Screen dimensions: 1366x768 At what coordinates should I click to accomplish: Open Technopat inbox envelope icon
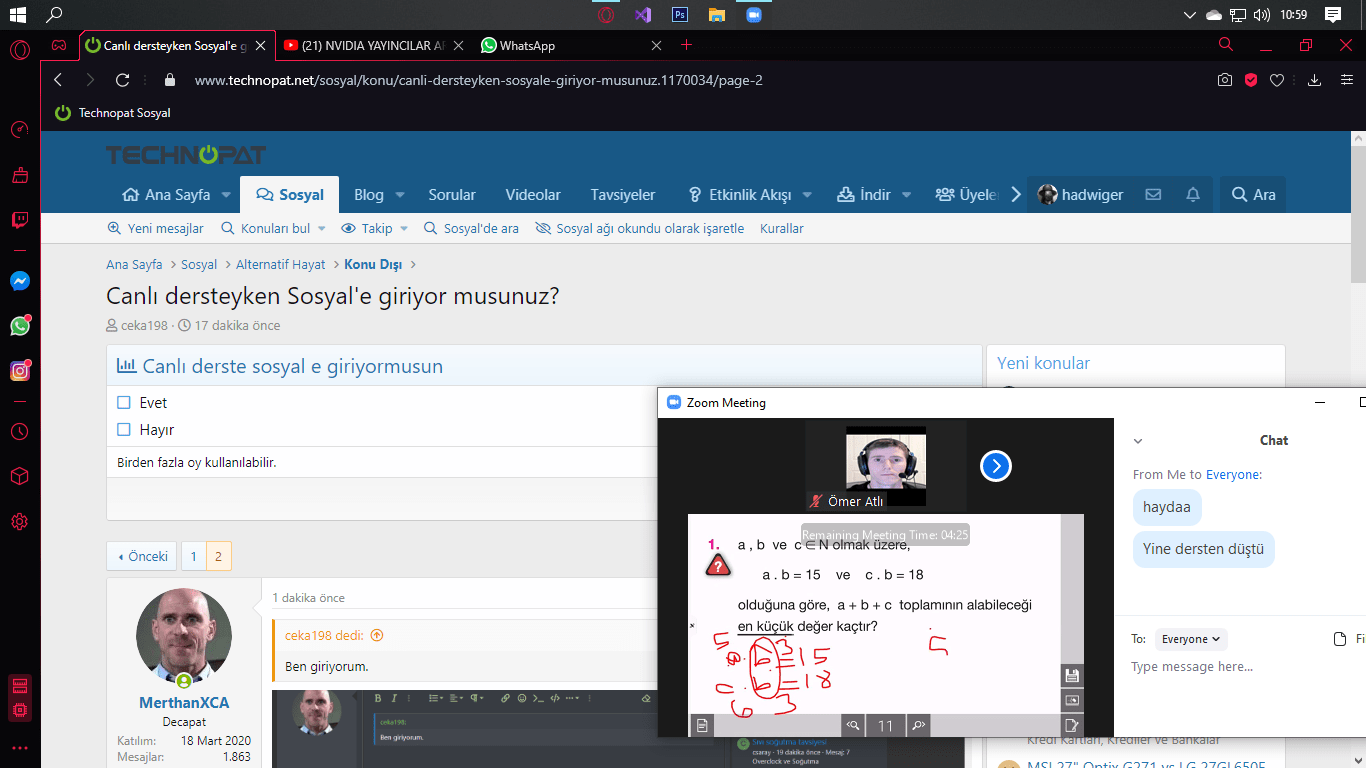1153,195
